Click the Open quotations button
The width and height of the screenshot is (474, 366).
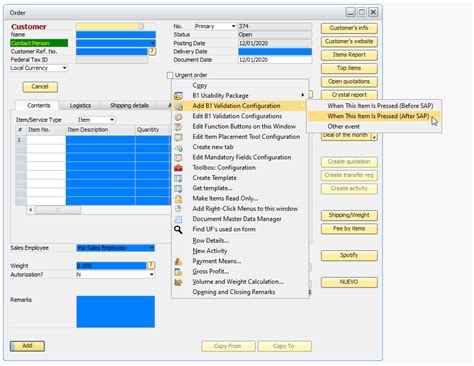[349, 82]
